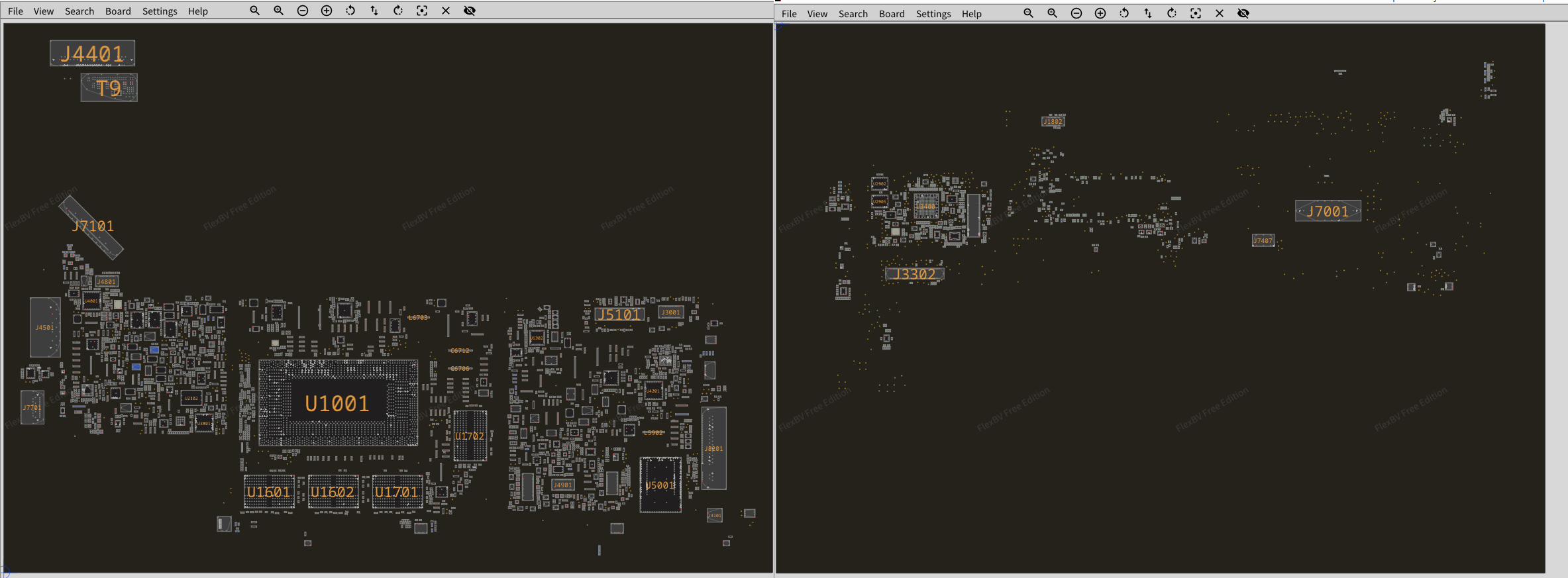This screenshot has height=578, width=1568.
Task: Click center-focus target icon in right window
Action: click(1196, 13)
